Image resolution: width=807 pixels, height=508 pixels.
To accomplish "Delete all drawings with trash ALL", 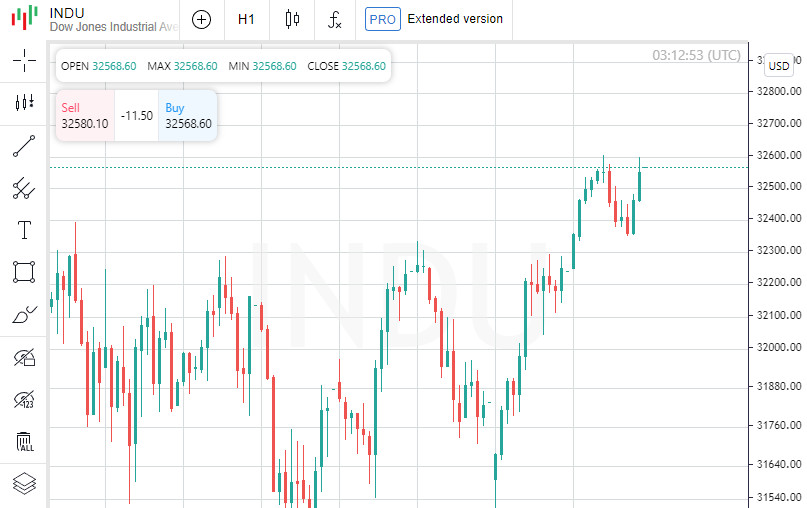I will pos(24,442).
